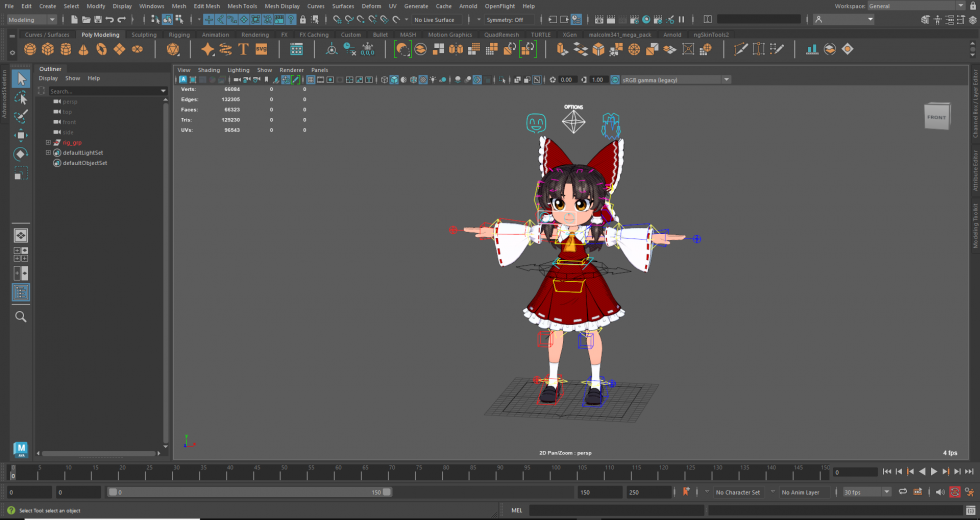
Task: Click the search magnifier icon in left sidebar
Action: pos(21,317)
